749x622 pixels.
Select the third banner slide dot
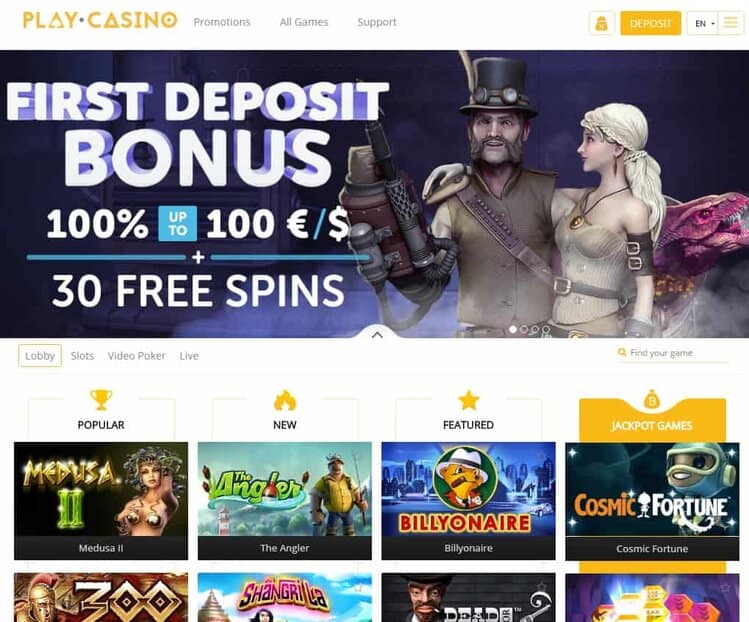coord(535,329)
